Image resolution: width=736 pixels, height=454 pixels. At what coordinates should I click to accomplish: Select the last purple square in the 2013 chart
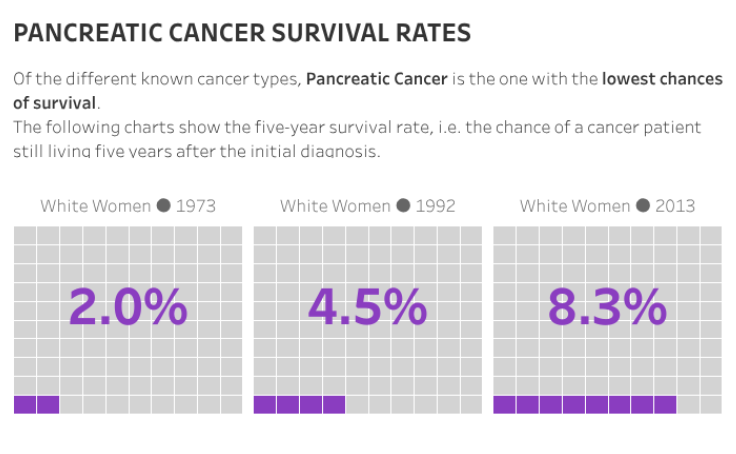coord(664,404)
